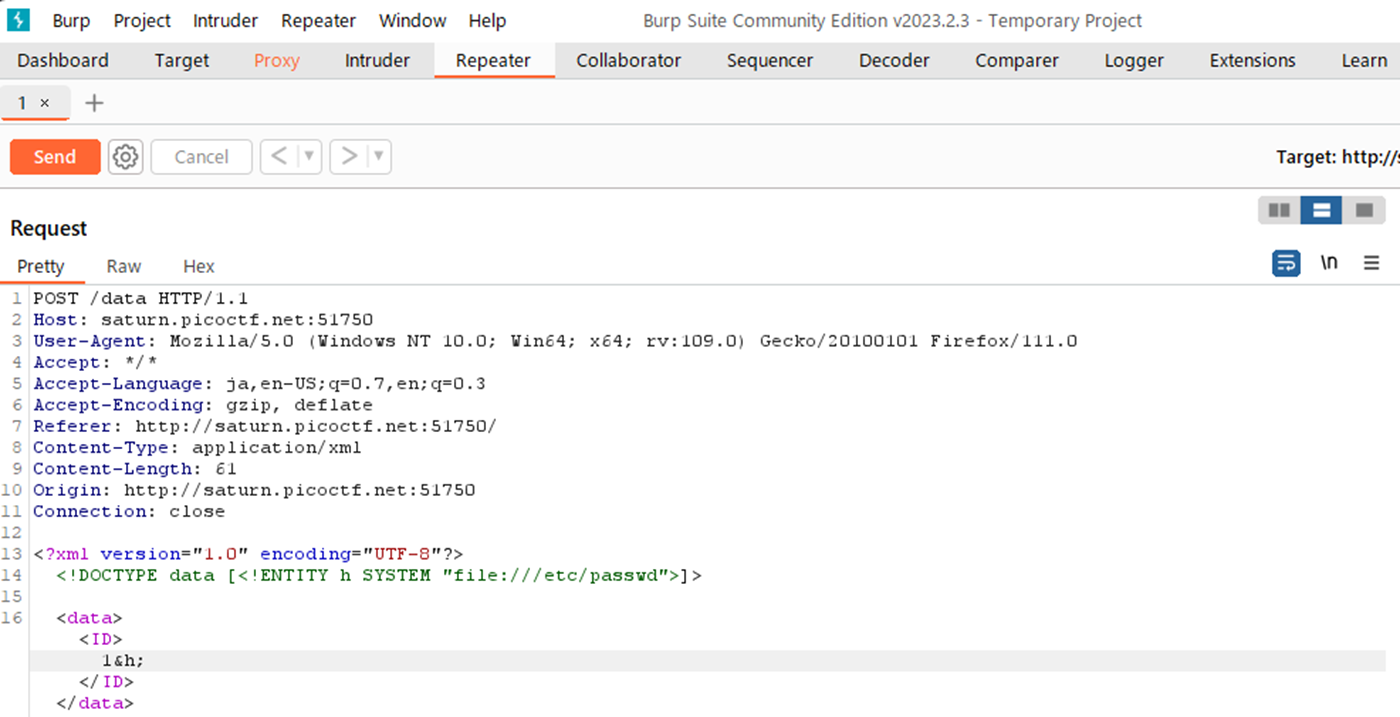The image size is (1400, 717).
Task: Click the Origin header line
Action: 254,490
